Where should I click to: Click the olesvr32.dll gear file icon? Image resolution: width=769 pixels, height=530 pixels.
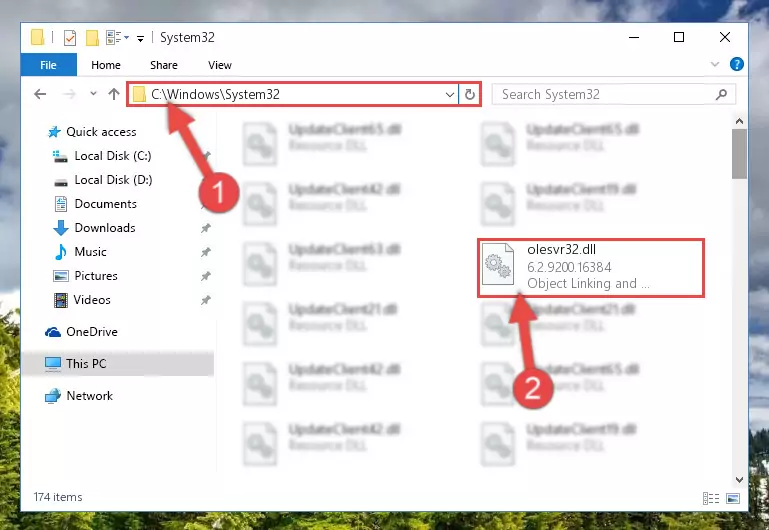[498, 264]
